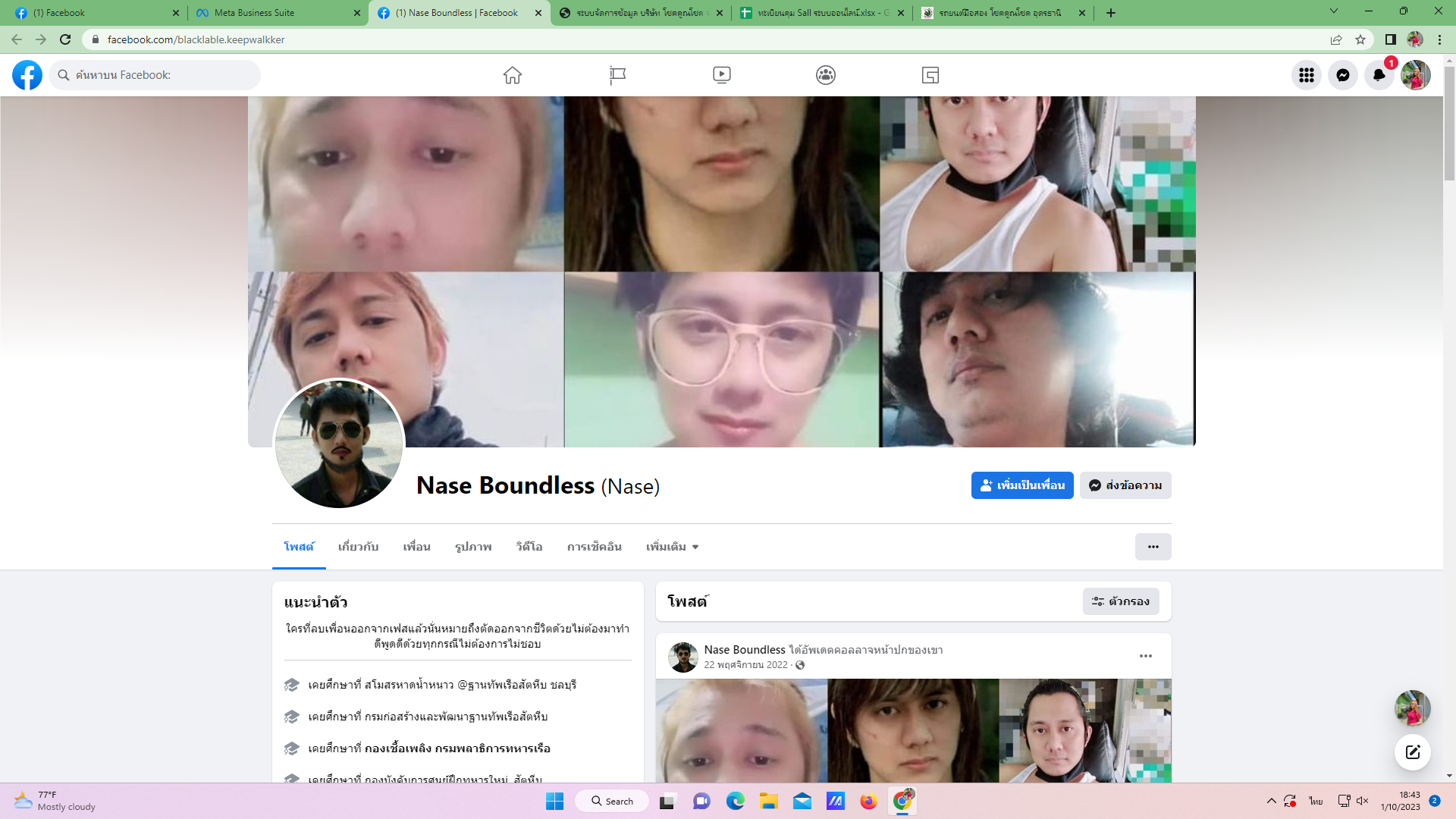This screenshot has width=1456, height=819.
Task: Open the Messenger icon
Action: (x=1342, y=75)
